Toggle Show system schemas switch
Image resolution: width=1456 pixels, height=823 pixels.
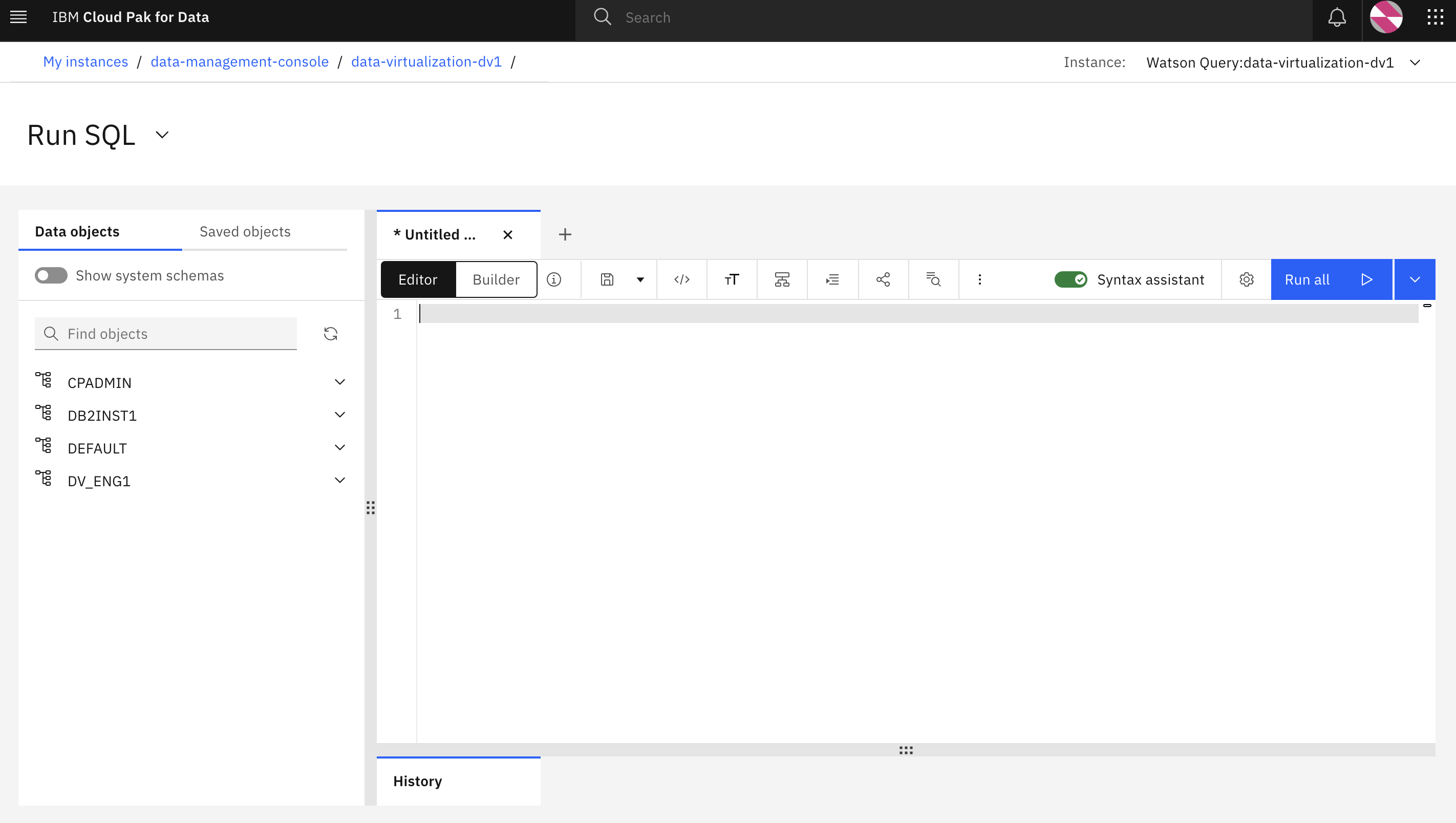tap(51, 275)
